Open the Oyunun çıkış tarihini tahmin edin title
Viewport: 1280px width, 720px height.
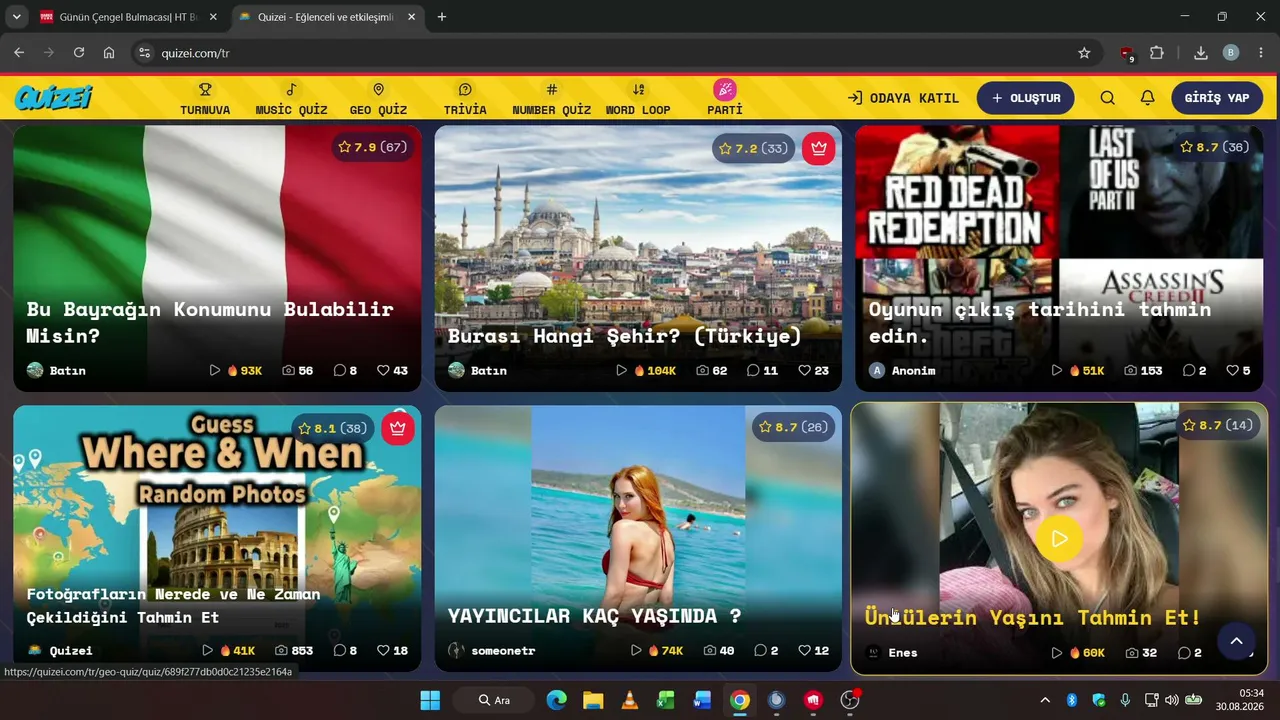pos(1040,322)
